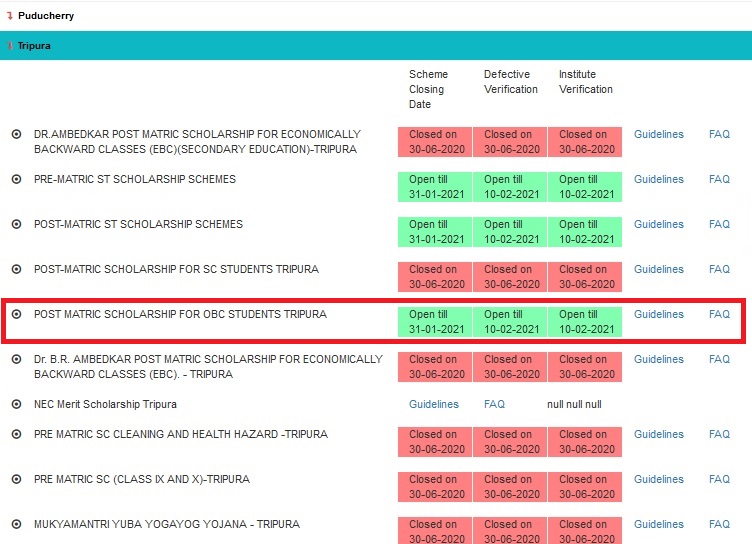This screenshot has width=752, height=544.
Task: Click Post-Matric ST defective verification Open till 10-02-2021
Action: 510,232
